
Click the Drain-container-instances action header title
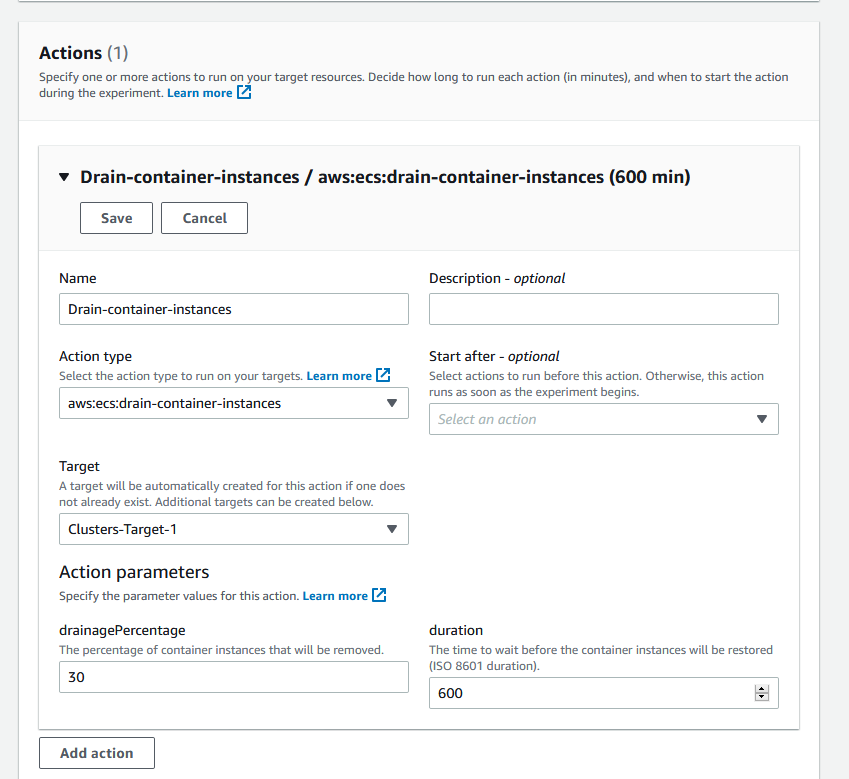385,177
